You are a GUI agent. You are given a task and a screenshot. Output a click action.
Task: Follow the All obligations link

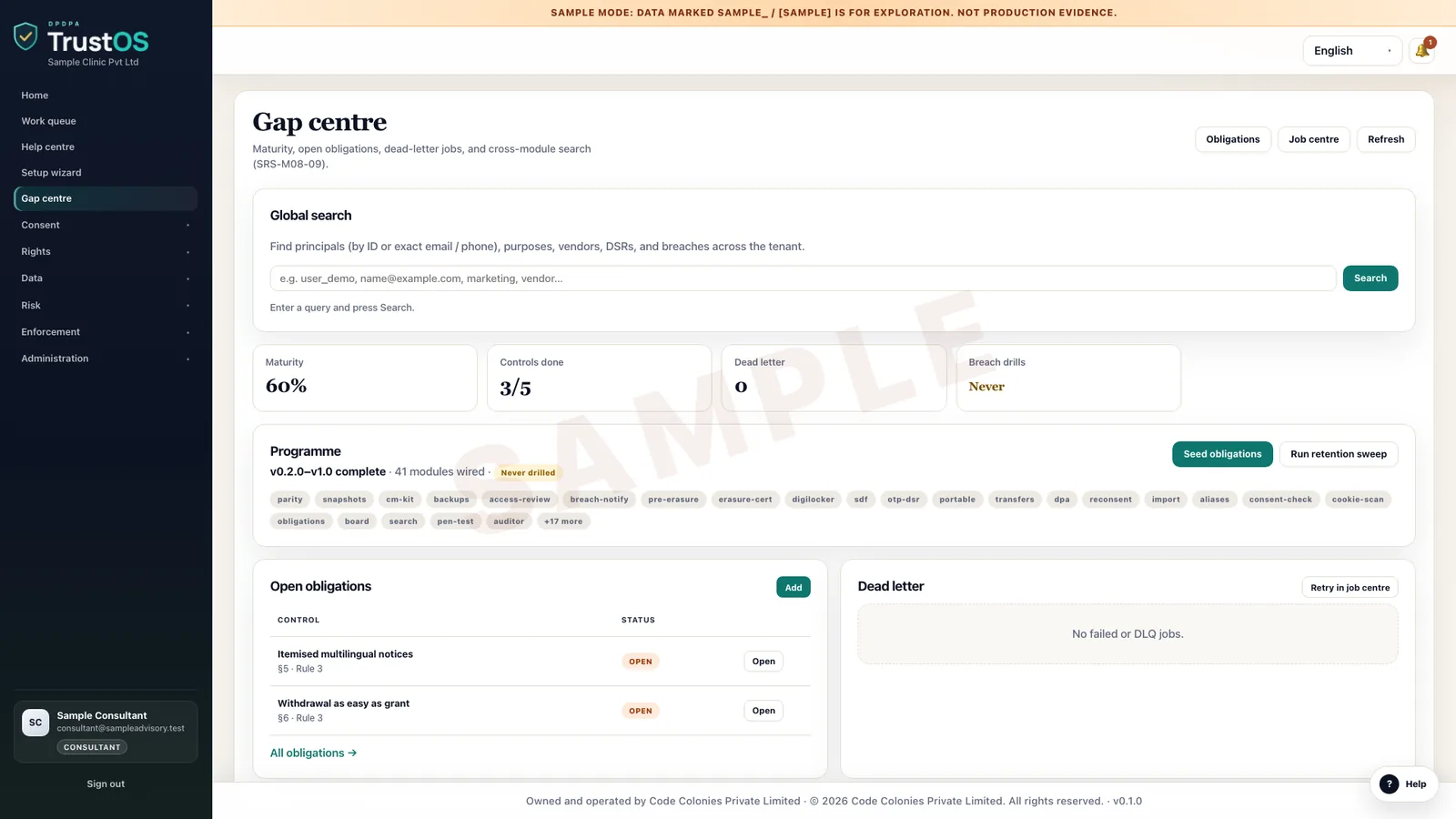tap(313, 753)
